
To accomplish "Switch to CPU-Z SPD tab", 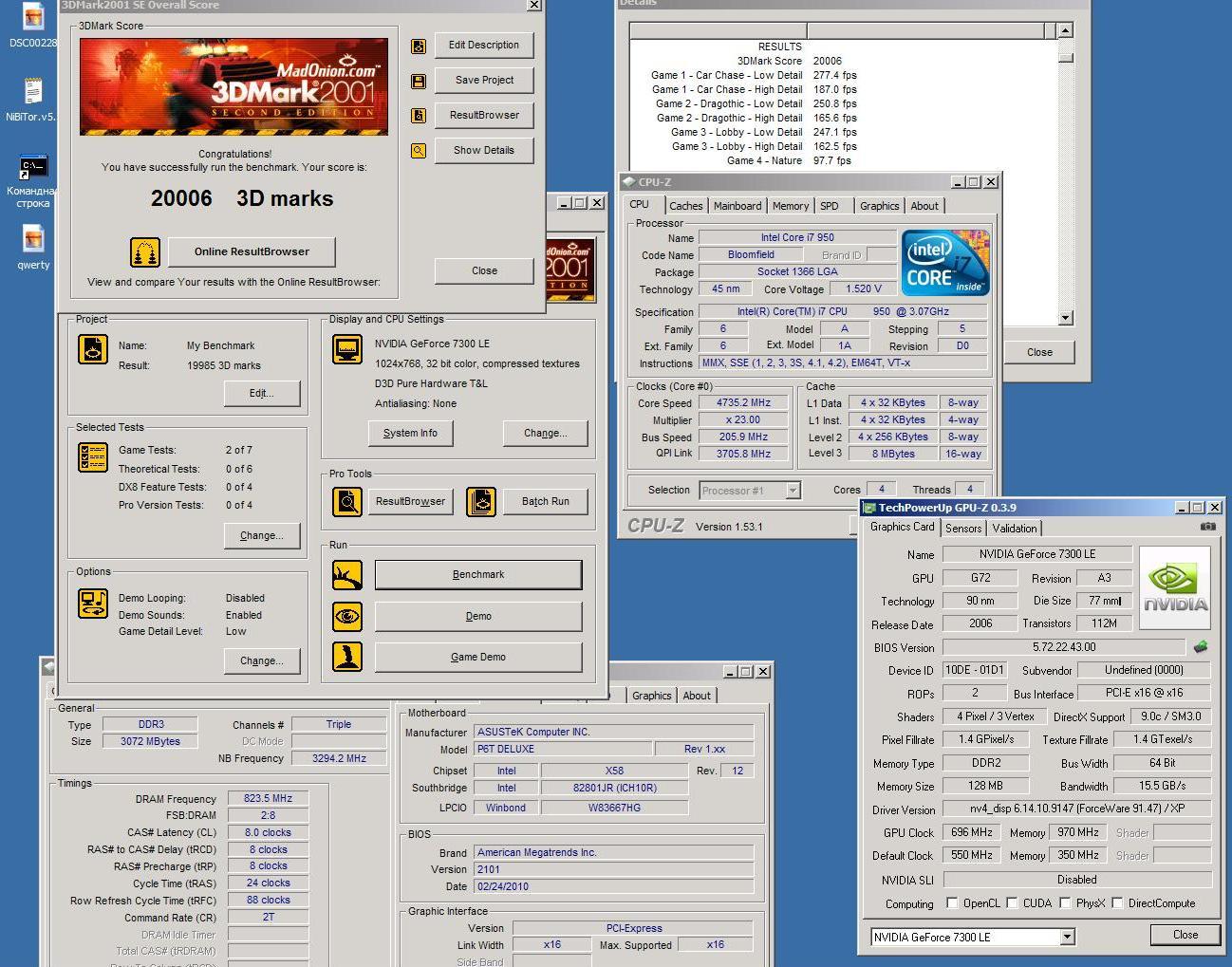I will tap(830, 206).
